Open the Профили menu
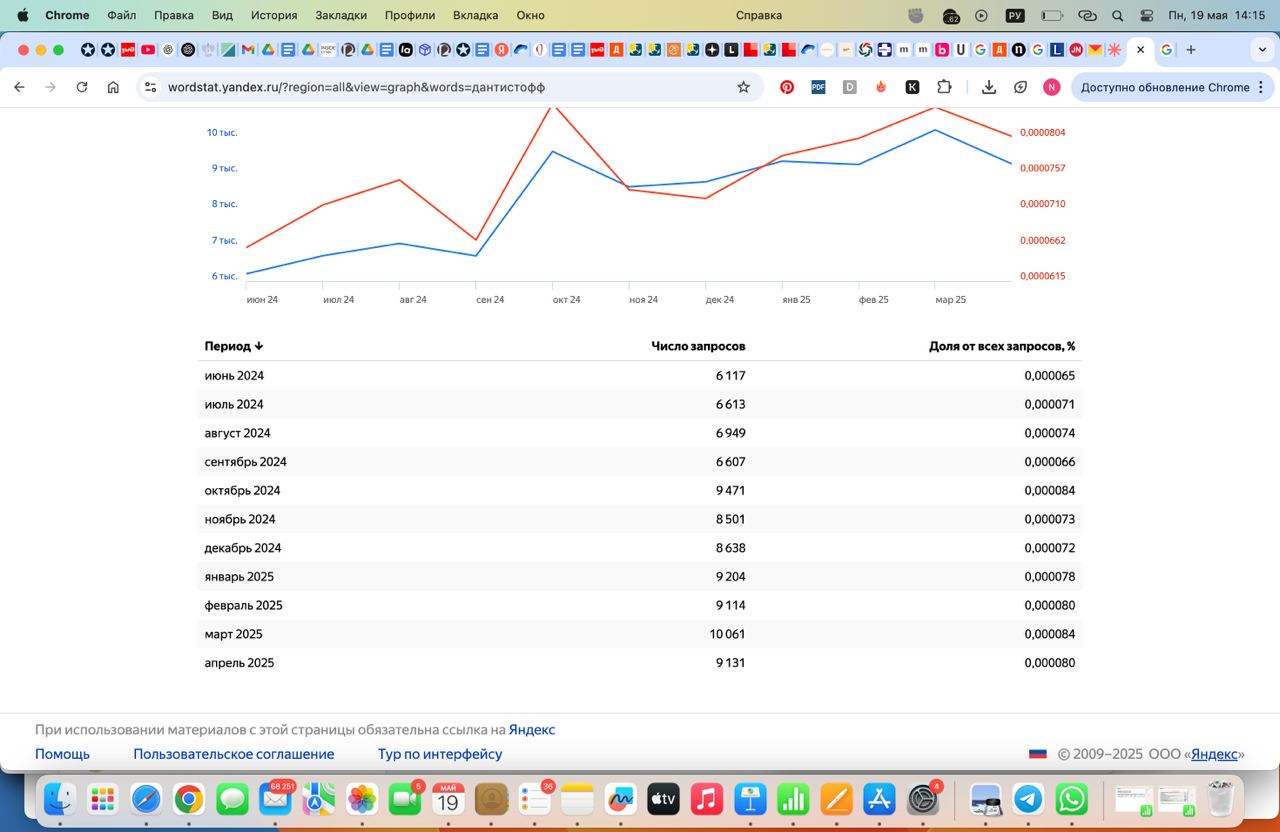 (x=410, y=15)
